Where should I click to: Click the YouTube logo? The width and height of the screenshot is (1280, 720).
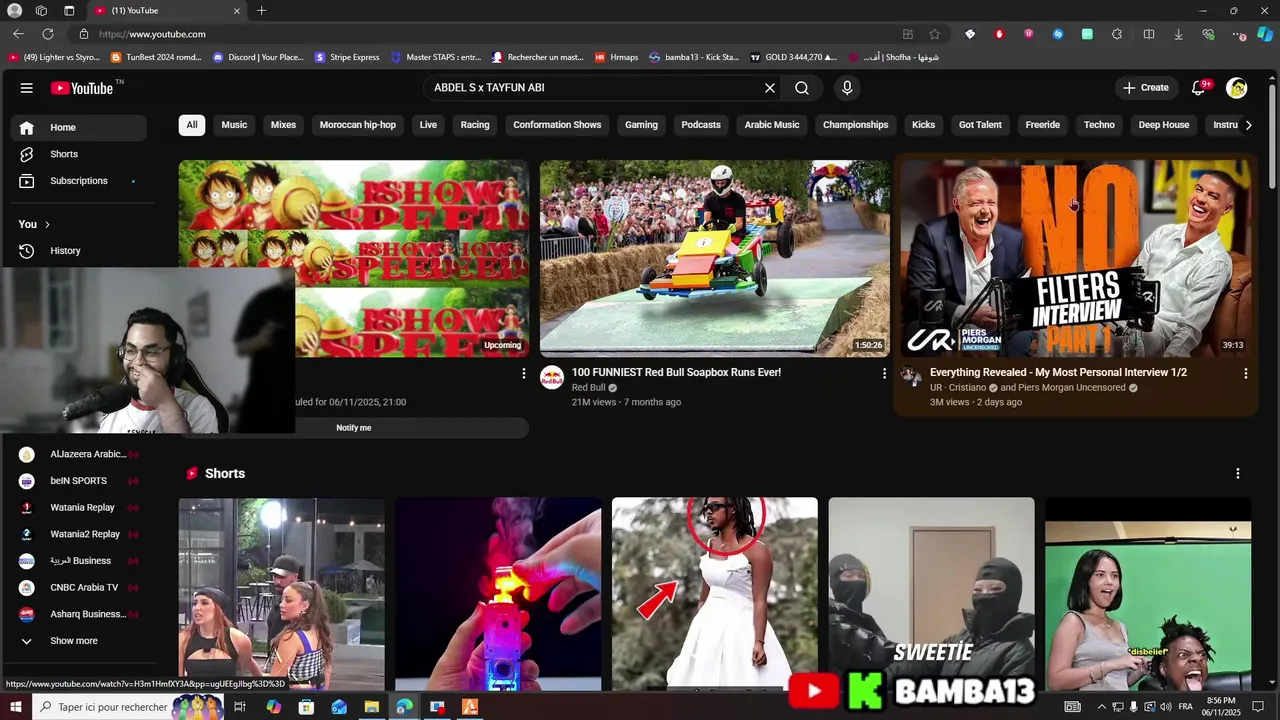tap(82, 88)
